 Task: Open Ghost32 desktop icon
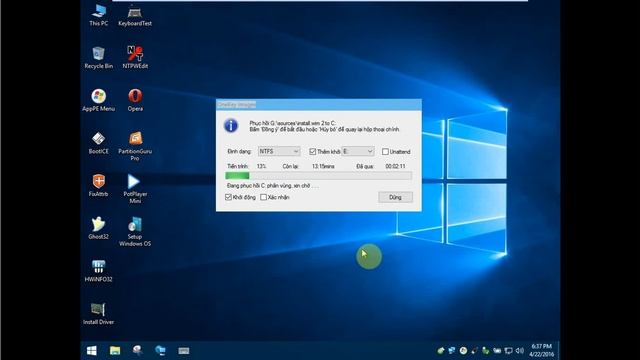click(x=98, y=229)
